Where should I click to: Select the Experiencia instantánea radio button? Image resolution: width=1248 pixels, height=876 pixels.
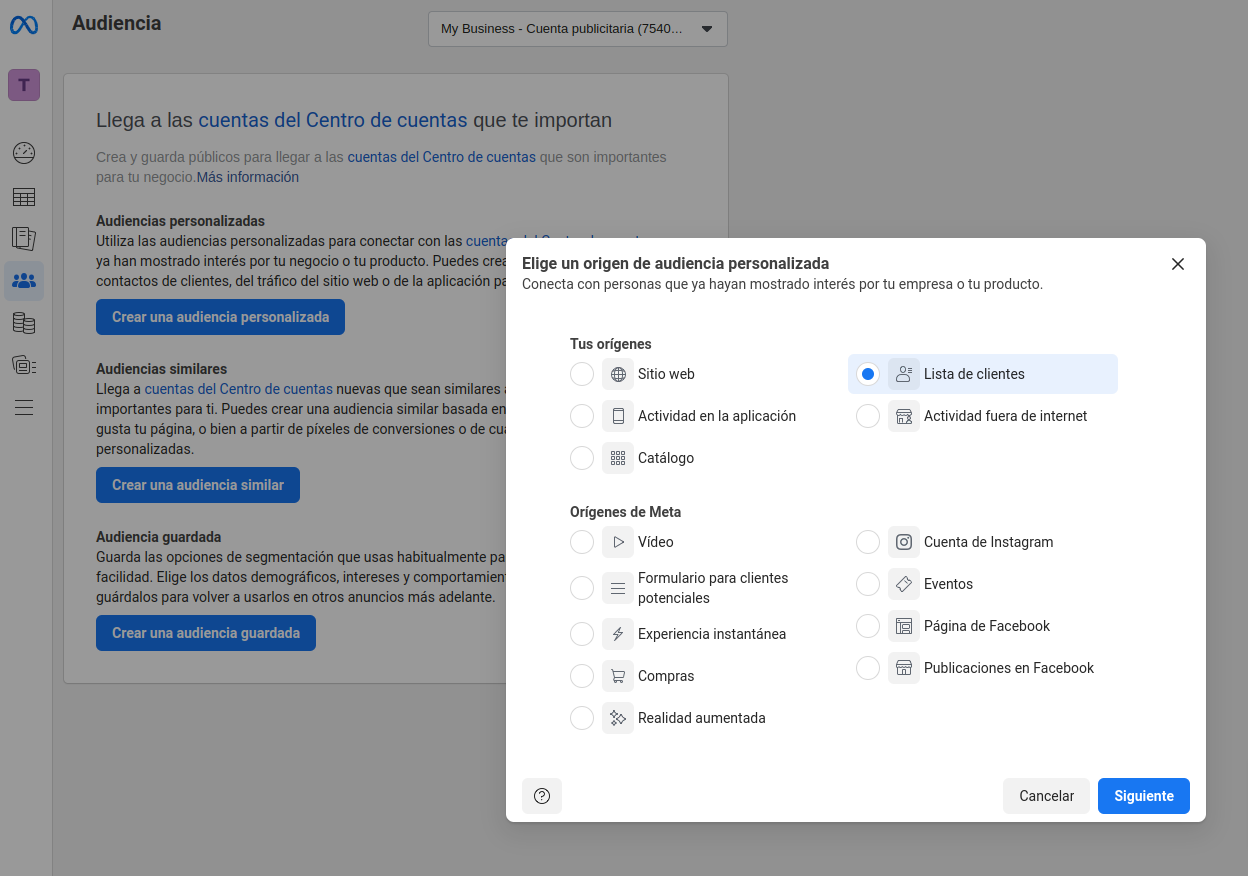pyautogui.click(x=582, y=634)
